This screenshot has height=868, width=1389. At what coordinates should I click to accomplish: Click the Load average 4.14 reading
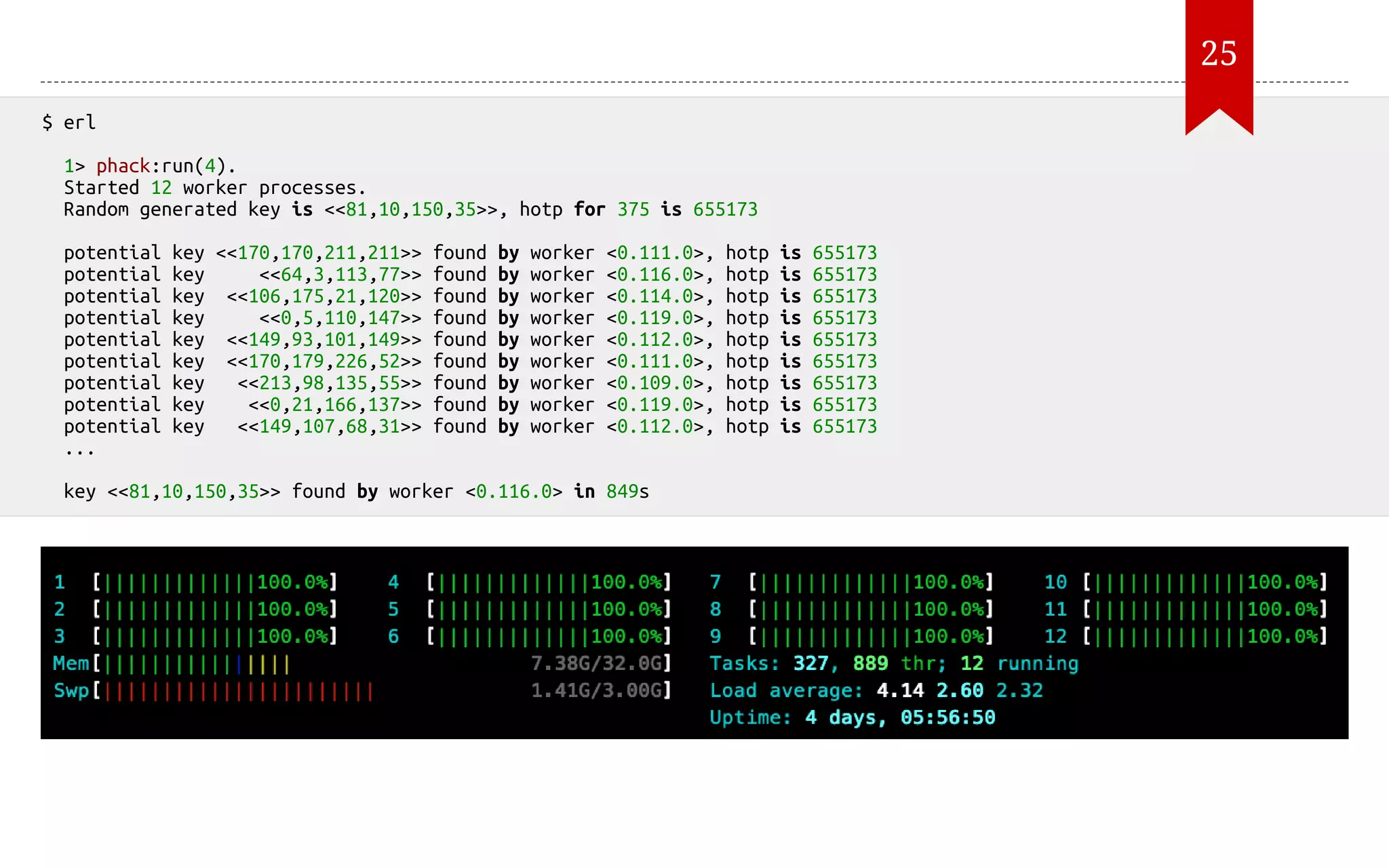899,690
